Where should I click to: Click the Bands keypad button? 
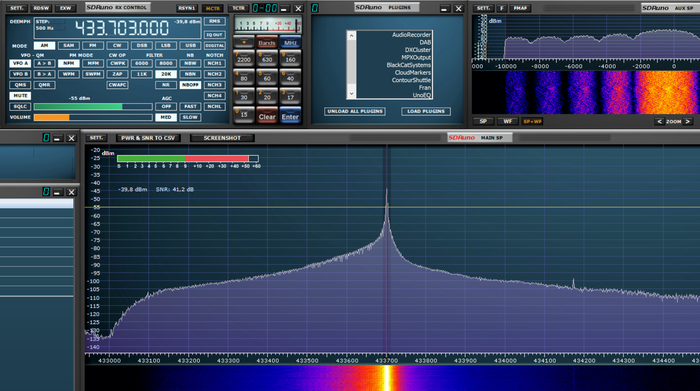pos(267,42)
